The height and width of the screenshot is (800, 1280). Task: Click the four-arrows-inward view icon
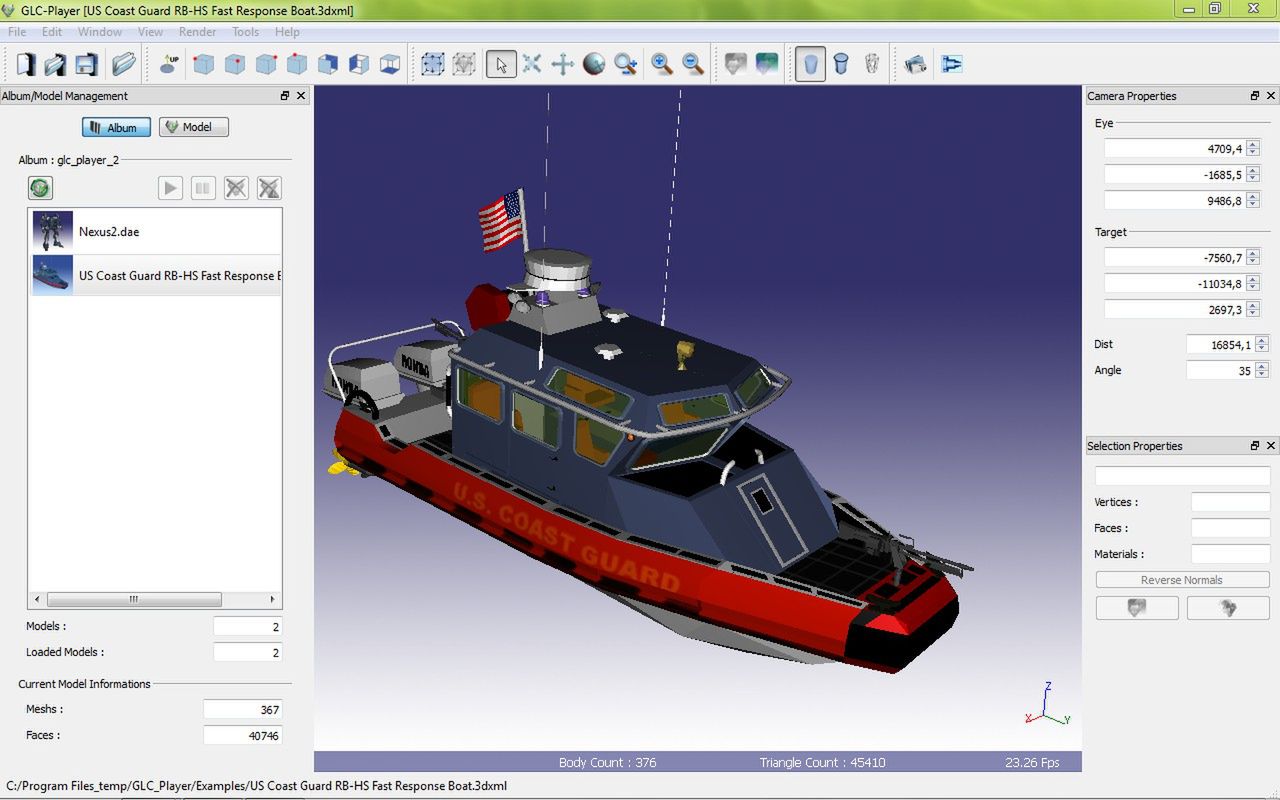coord(532,65)
